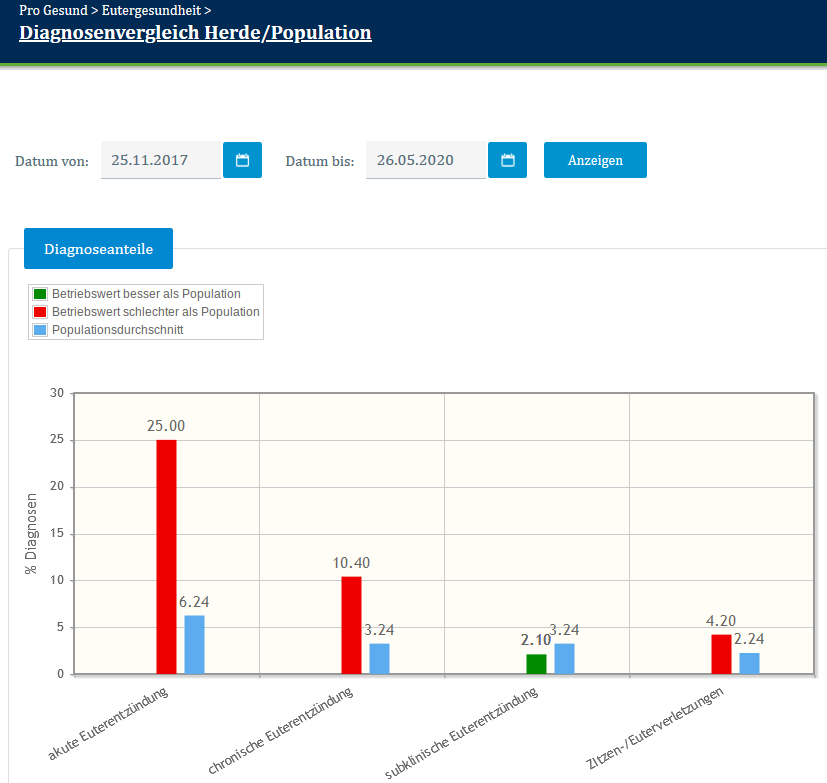The image size is (827, 783).
Task: Open the calendar picker for Datum bis
Action: [x=507, y=160]
